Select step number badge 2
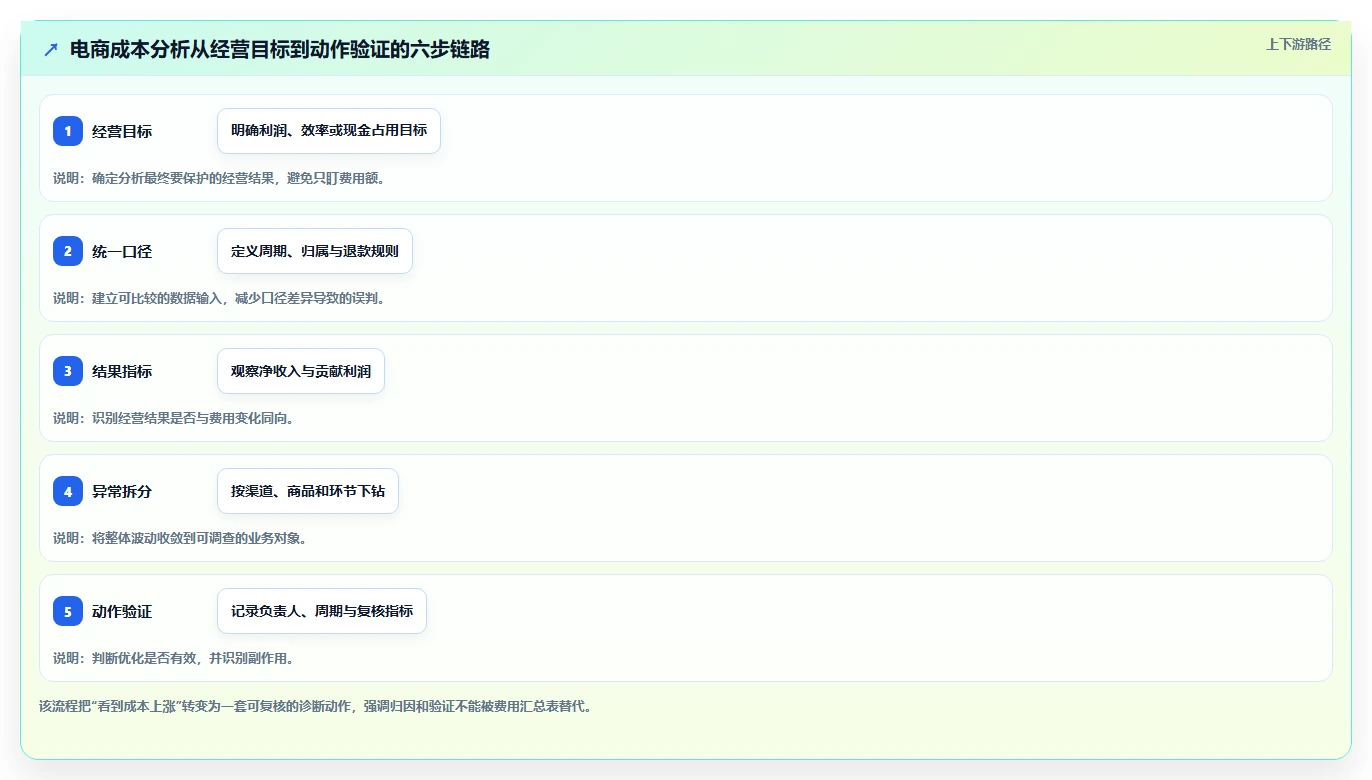1372x780 pixels. coord(68,251)
